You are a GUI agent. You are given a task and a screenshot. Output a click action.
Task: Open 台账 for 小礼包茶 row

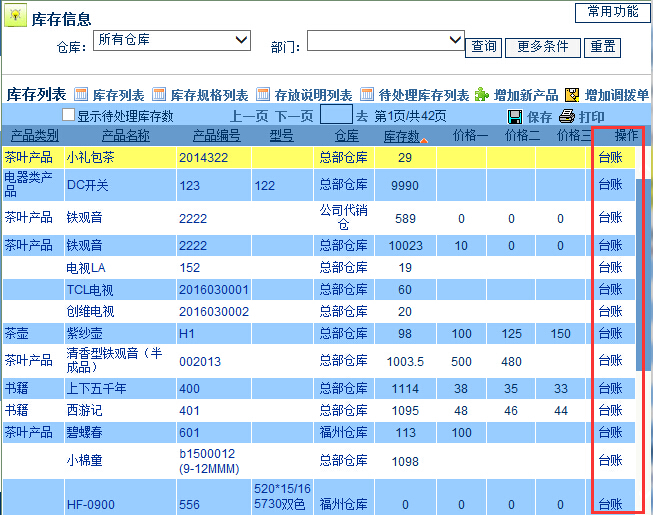610,157
